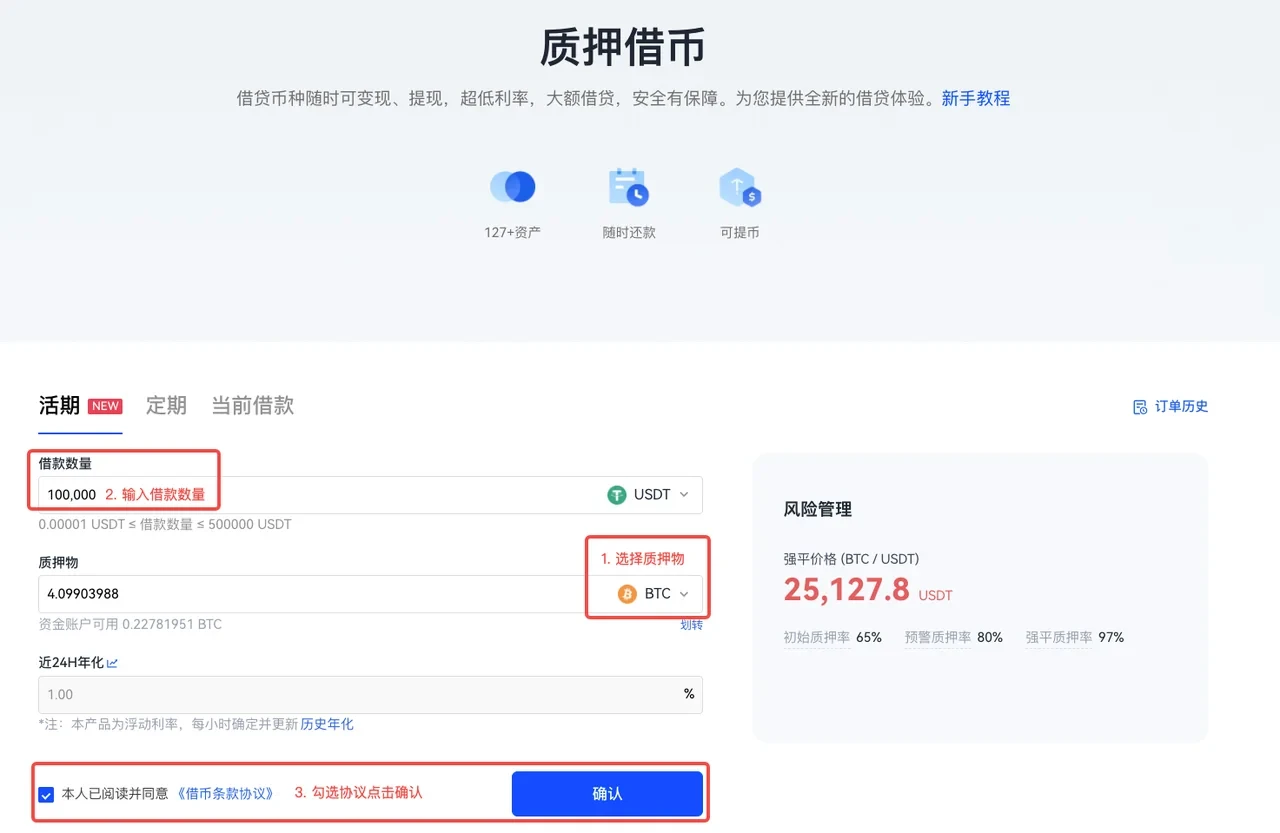The width and height of the screenshot is (1280, 833).
Task: Open the 借币条款协议 agreement link
Action: click(x=225, y=793)
